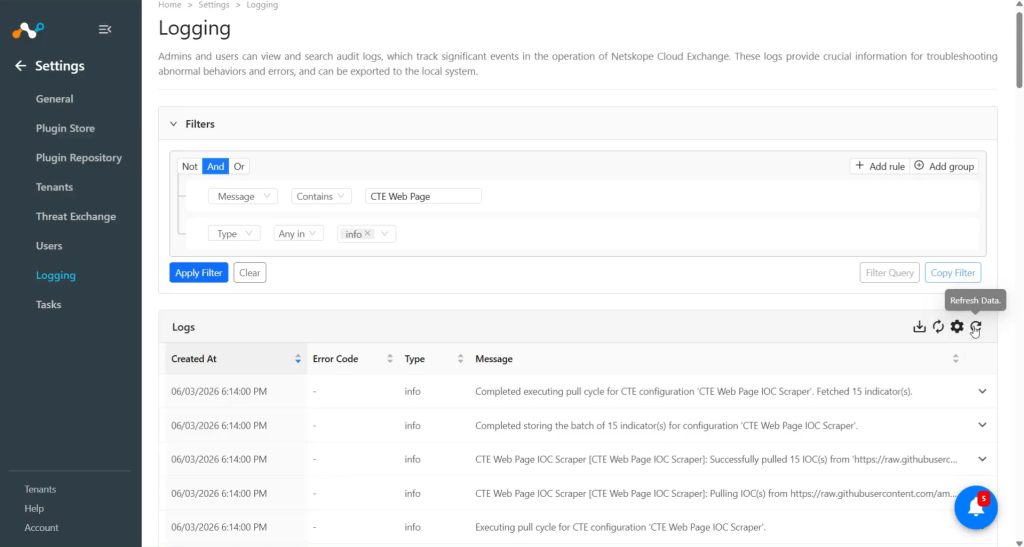The image size is (1024, 547).
Task: Click the plus icon Add rule button
Action: click(880, 166)
